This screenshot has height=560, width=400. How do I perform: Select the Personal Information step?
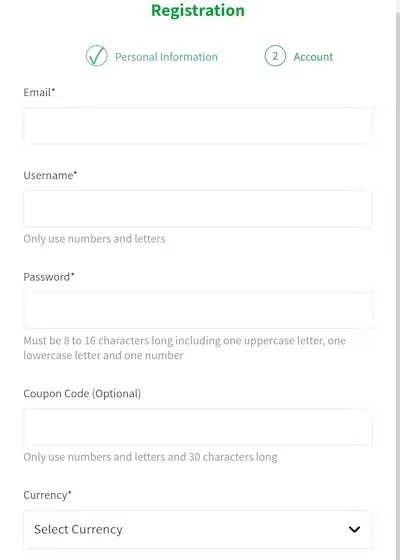click(x=166, y=57)
